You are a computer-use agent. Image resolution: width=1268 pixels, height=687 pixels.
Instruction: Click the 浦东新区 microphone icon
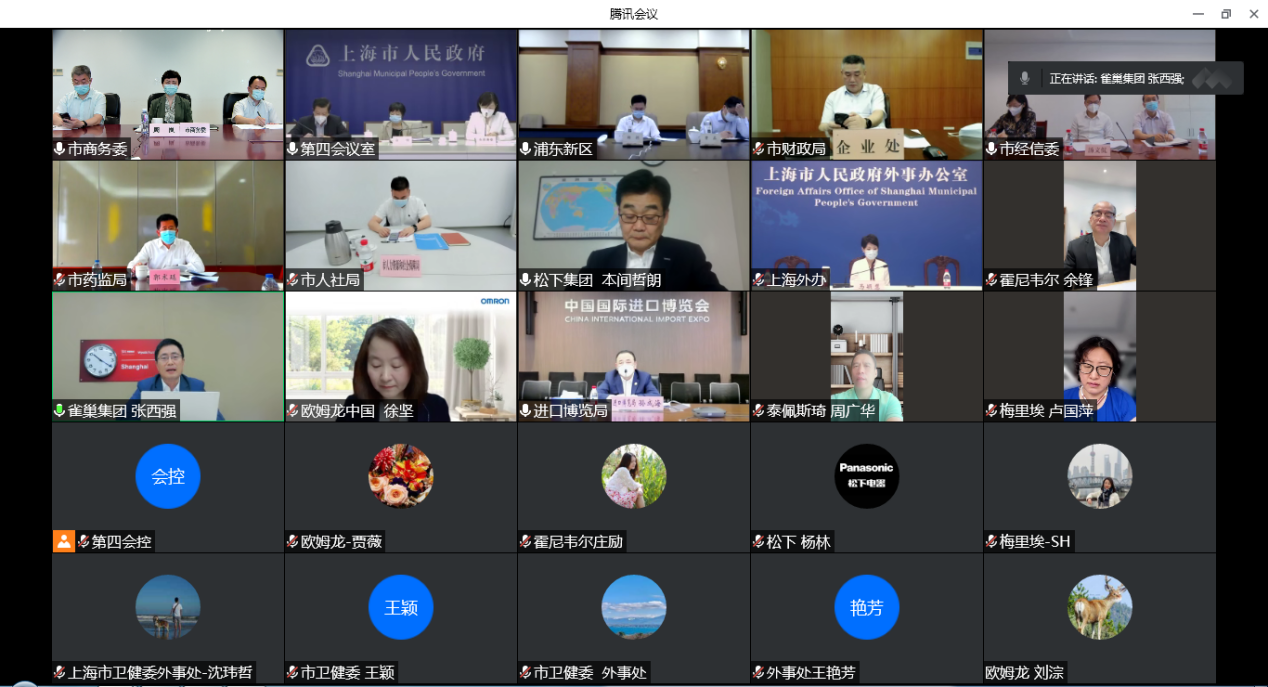pyautogui.click(x=526, y=149)
